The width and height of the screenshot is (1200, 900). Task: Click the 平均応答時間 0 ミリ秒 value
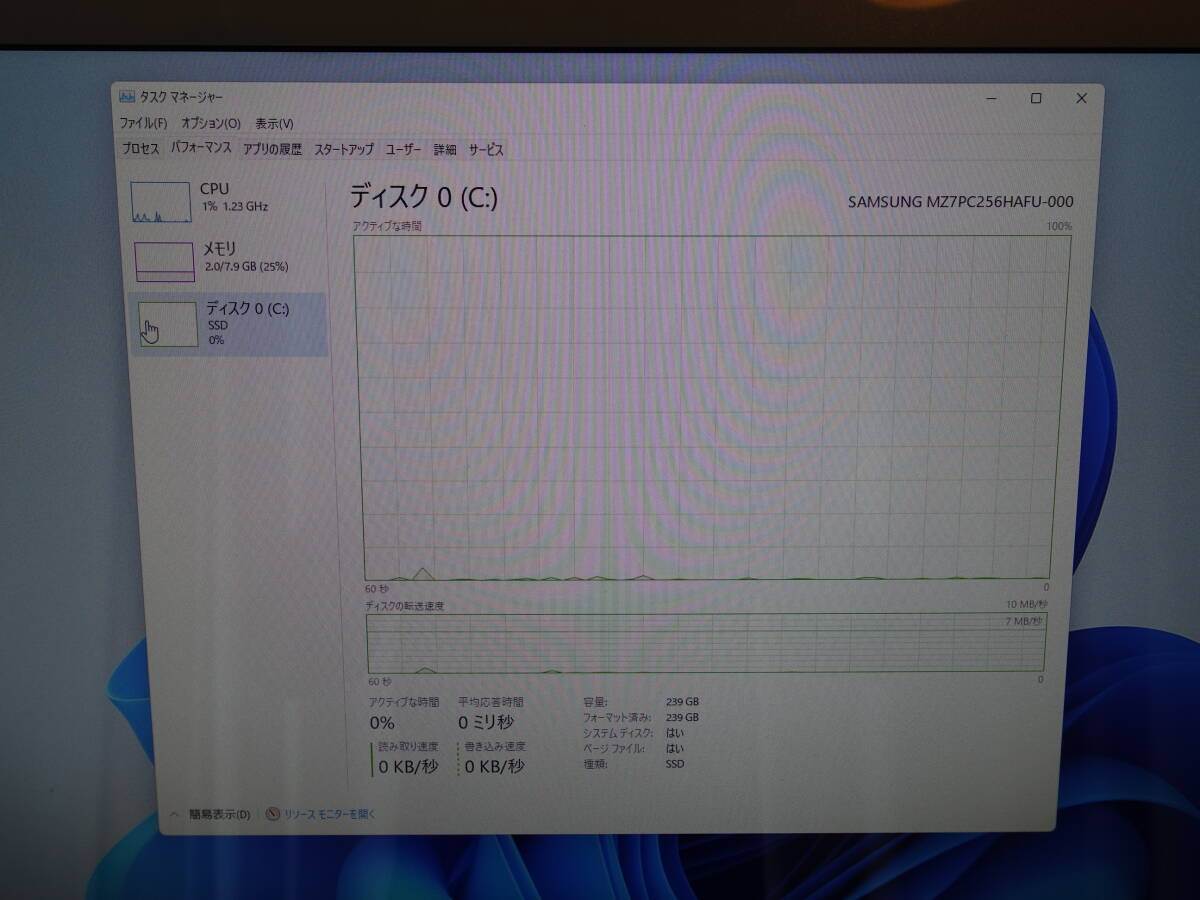point(486,723)
